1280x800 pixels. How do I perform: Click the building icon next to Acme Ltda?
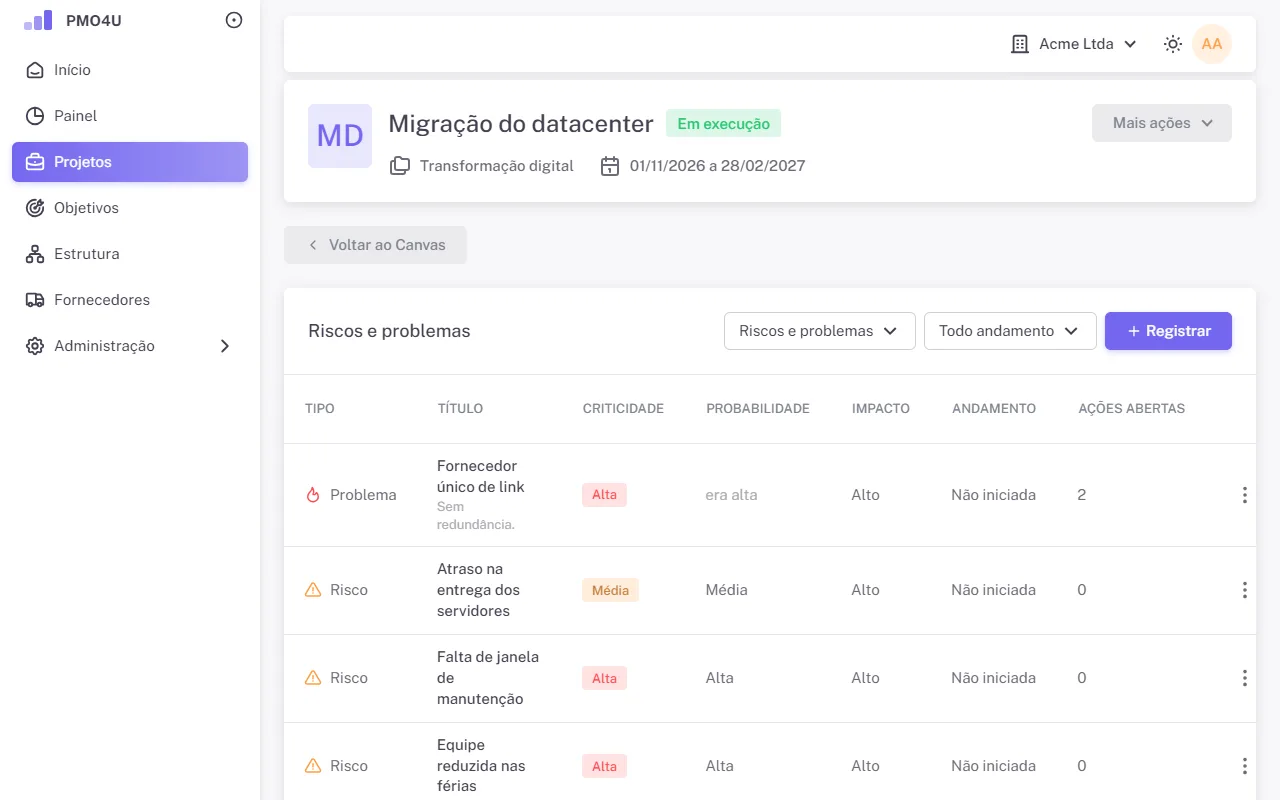pyautogui.click(x=1020, y=44)
